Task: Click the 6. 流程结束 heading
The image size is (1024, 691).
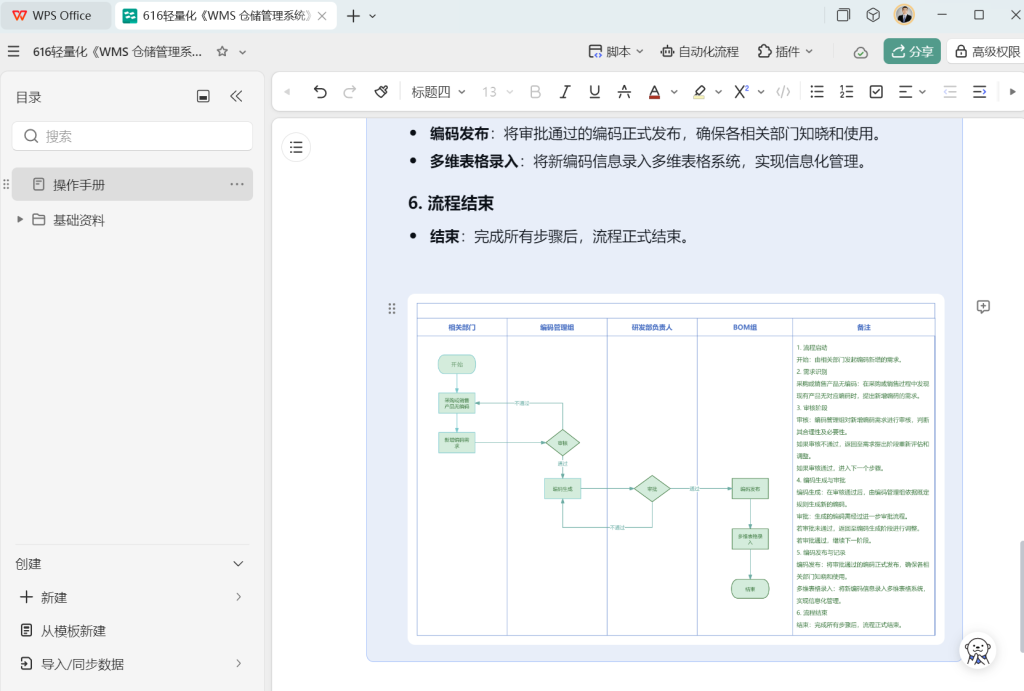Action: [x=451, y=203]
